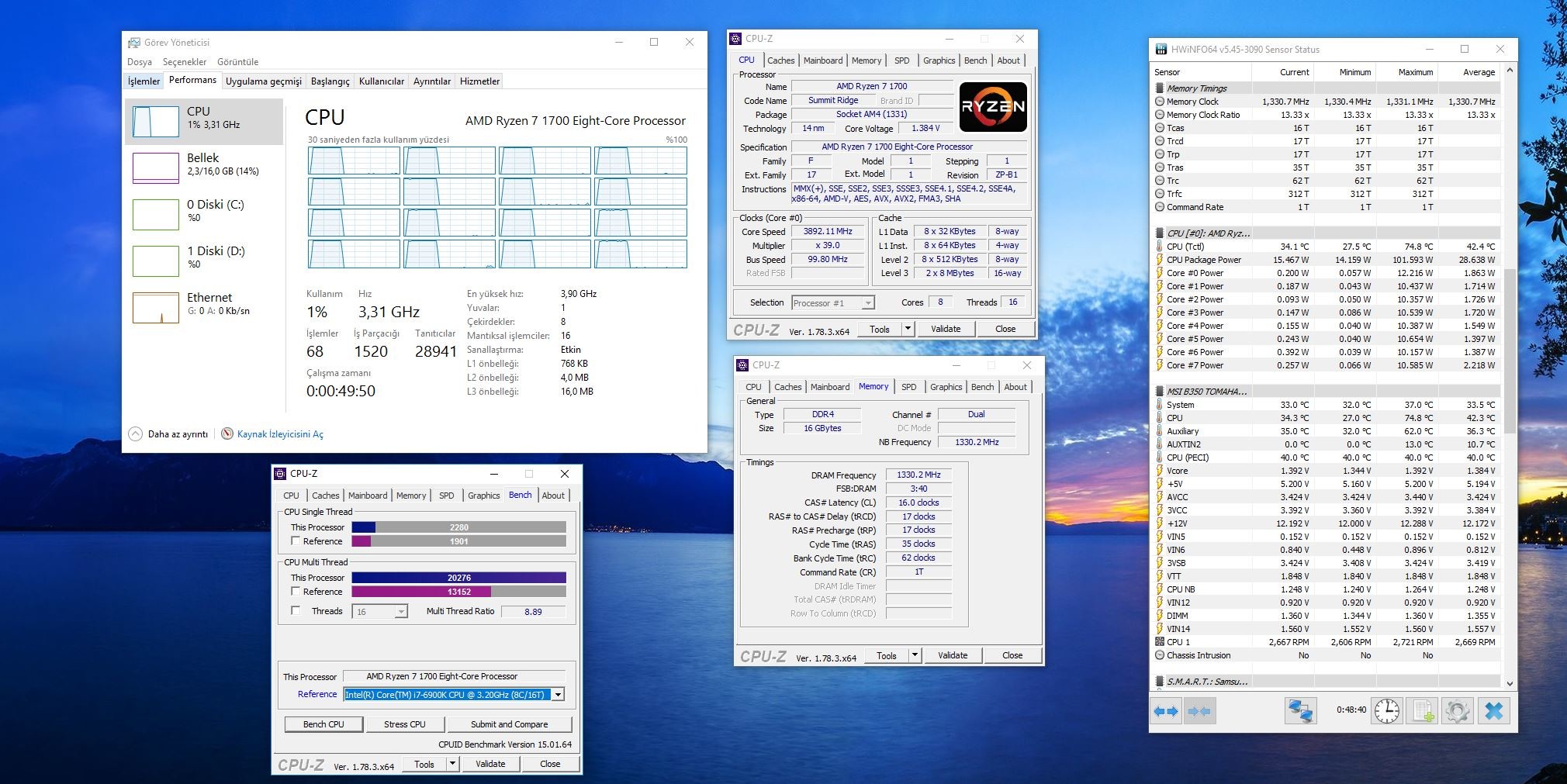Image resolution: width=1567 pixels, height=784 pixels.
Task: Click Close button in CPU-Z Bench window
Action: pos(550,764)
